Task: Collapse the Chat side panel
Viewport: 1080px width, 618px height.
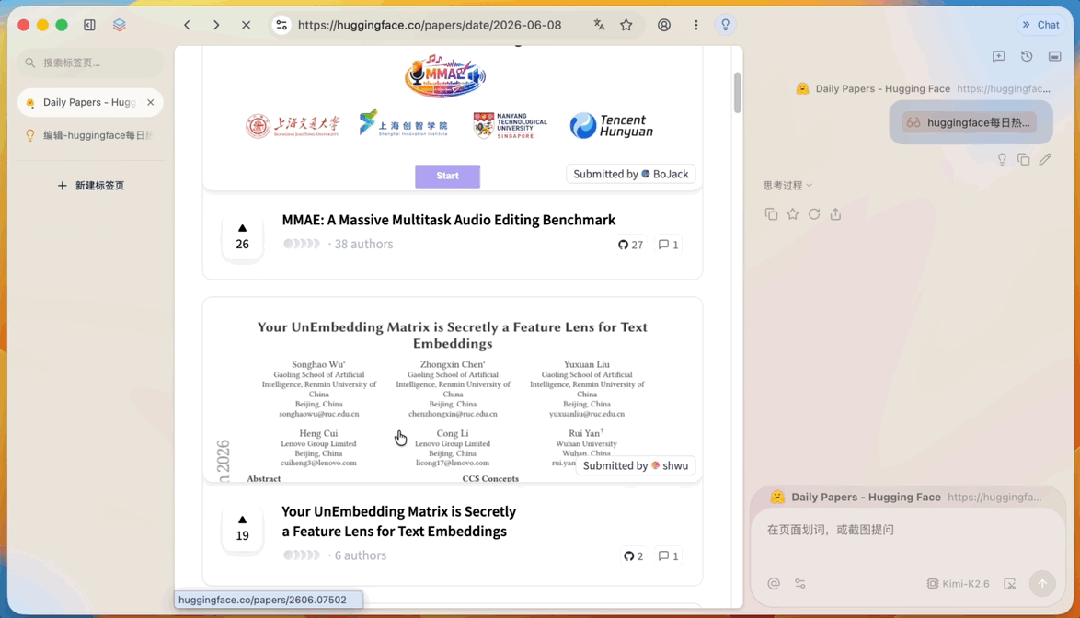Action: point(1040,25)
